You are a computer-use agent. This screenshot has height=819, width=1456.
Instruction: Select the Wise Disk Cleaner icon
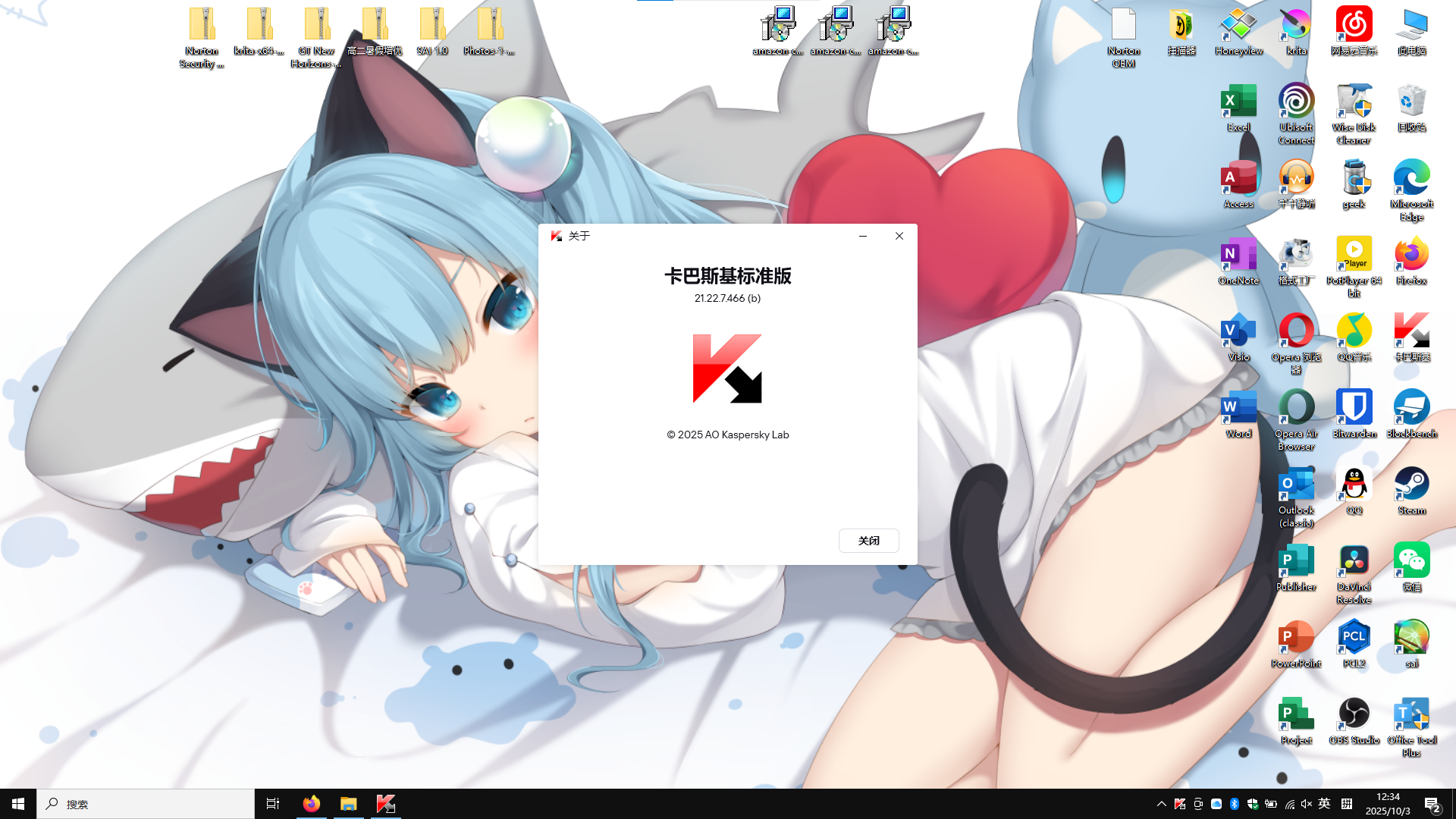coord(1354,114)
